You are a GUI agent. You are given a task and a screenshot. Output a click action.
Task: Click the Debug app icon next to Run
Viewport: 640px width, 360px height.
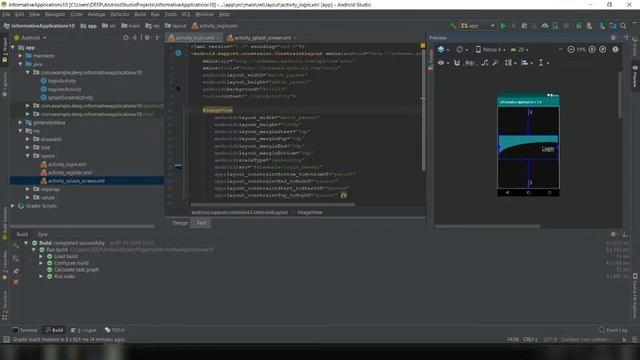tap(524, 26)
